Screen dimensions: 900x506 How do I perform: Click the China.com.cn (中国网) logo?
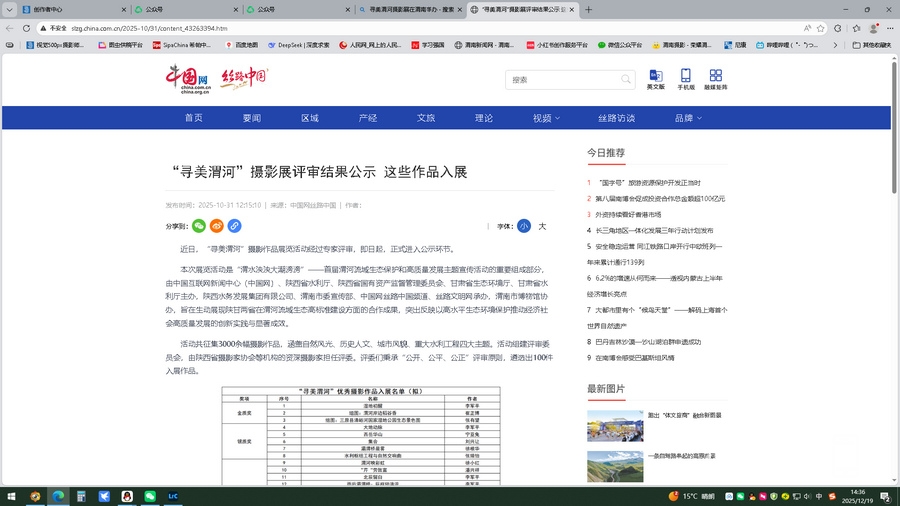[x=187, y=78]
